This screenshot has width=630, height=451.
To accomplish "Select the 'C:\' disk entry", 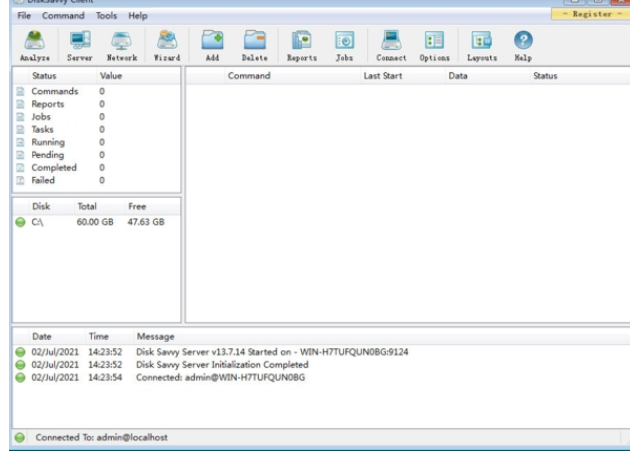I will tap(37, 222).
